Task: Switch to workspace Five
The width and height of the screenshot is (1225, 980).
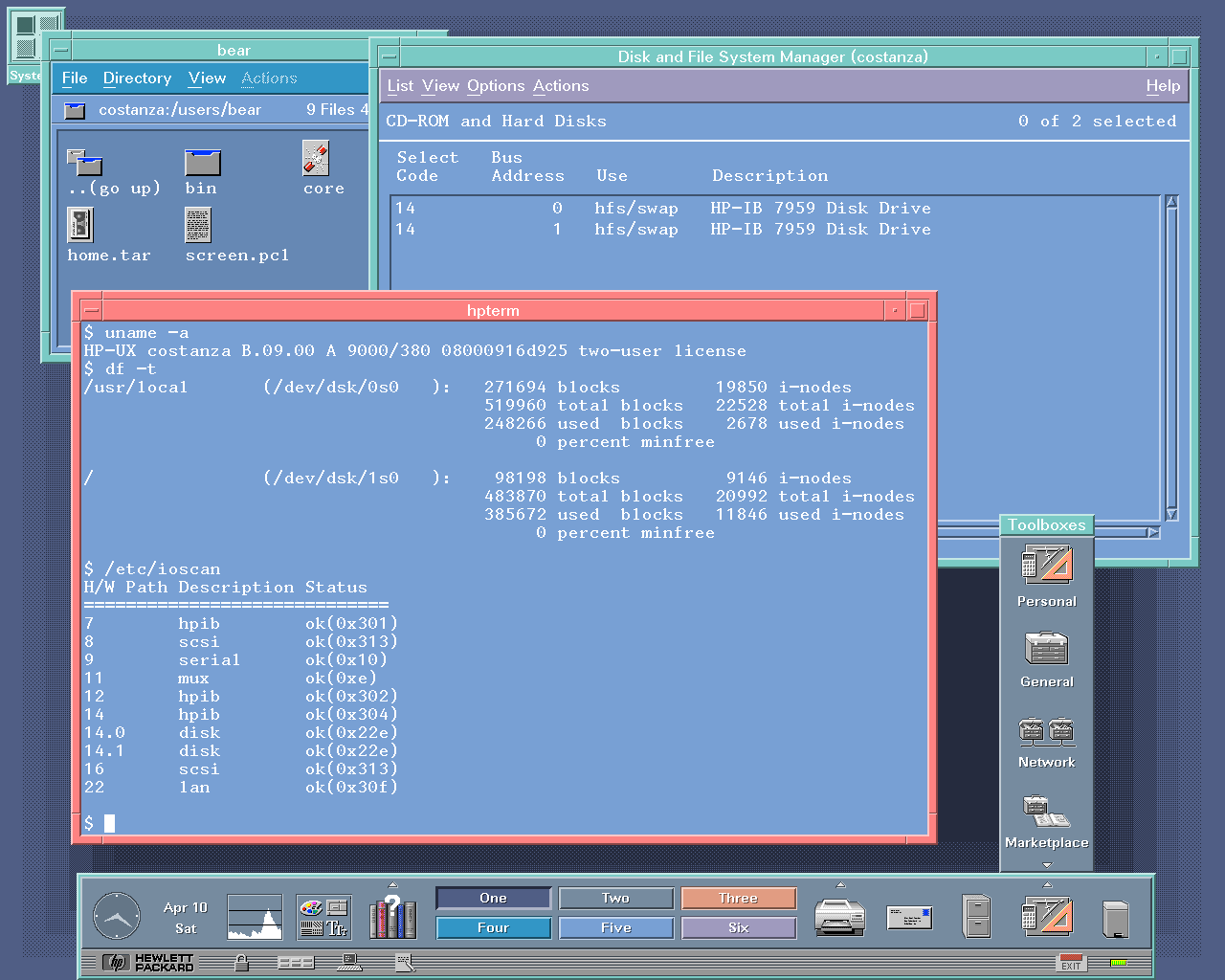Action: [616, 927]
